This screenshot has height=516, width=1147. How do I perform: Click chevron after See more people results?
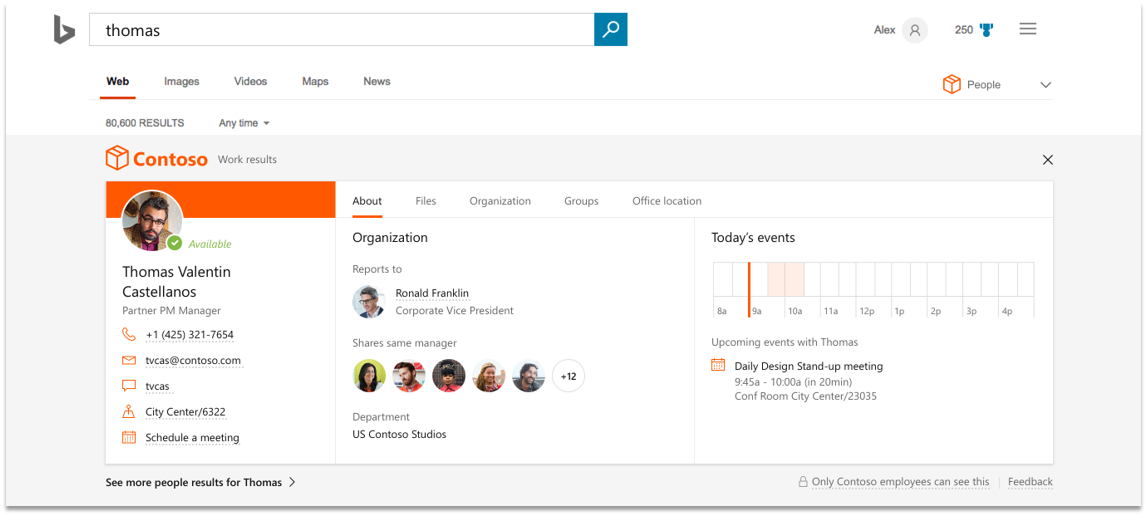click(292, 482)
